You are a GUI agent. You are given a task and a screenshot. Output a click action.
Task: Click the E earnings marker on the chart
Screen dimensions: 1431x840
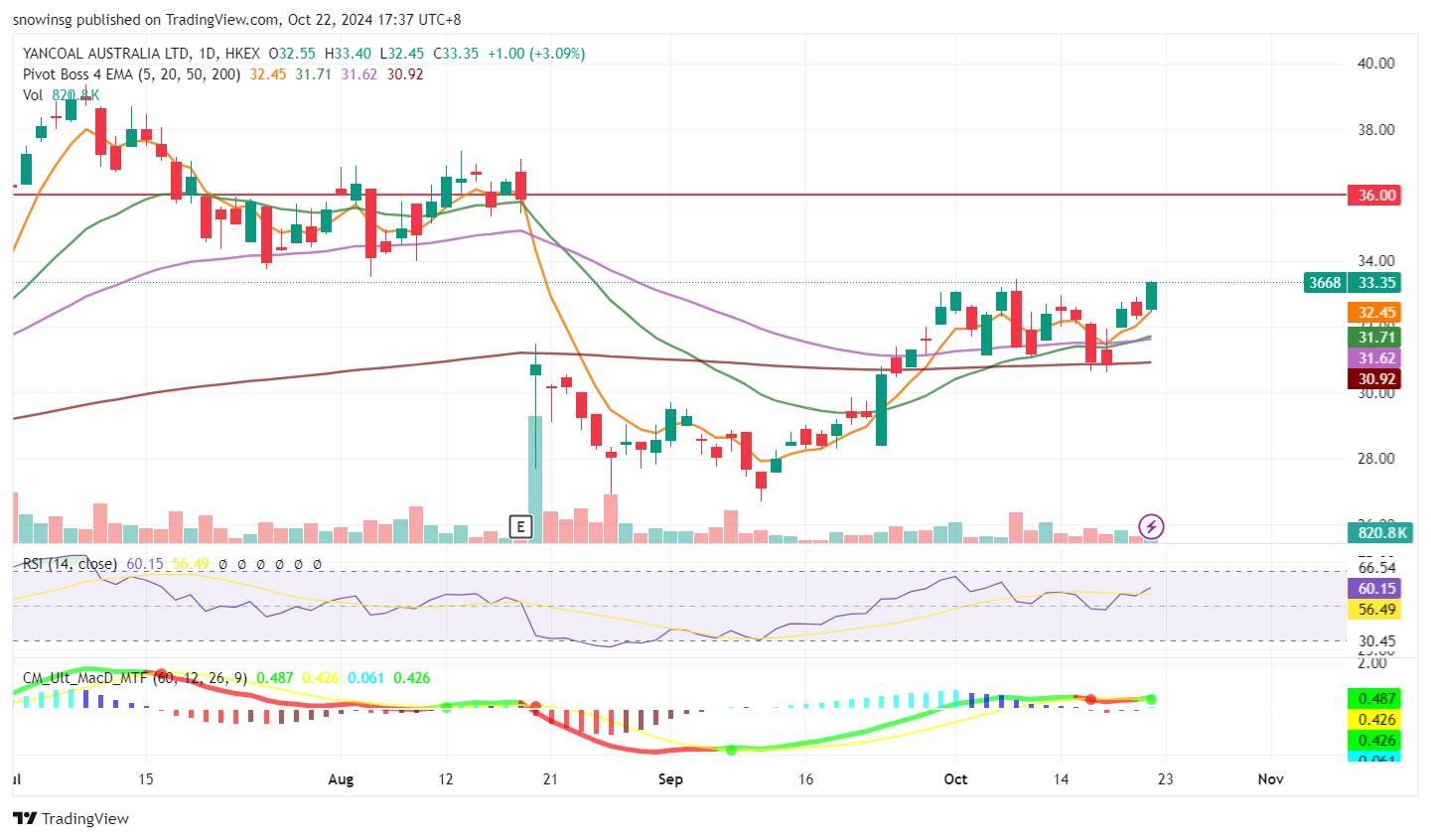point(520,527)
